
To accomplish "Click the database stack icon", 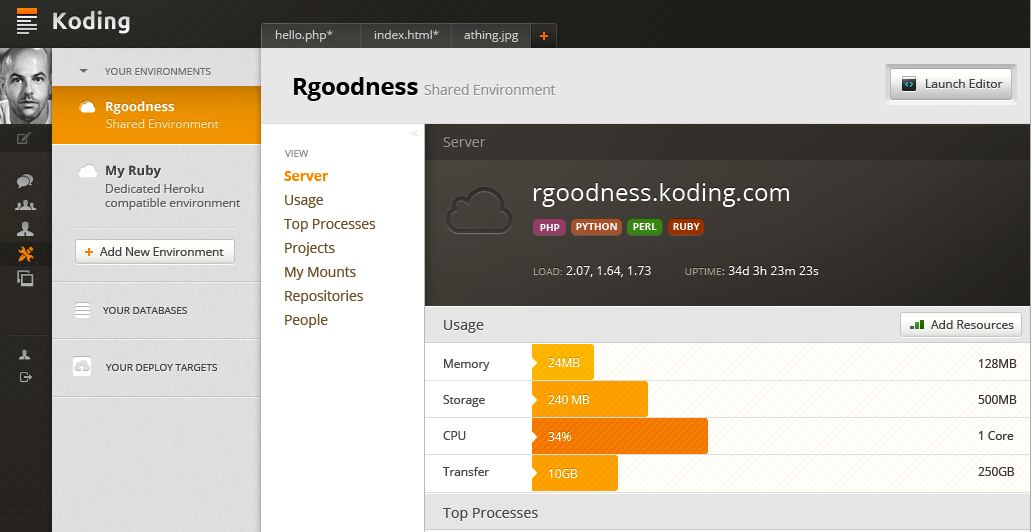I will click(x=82, y=310).
